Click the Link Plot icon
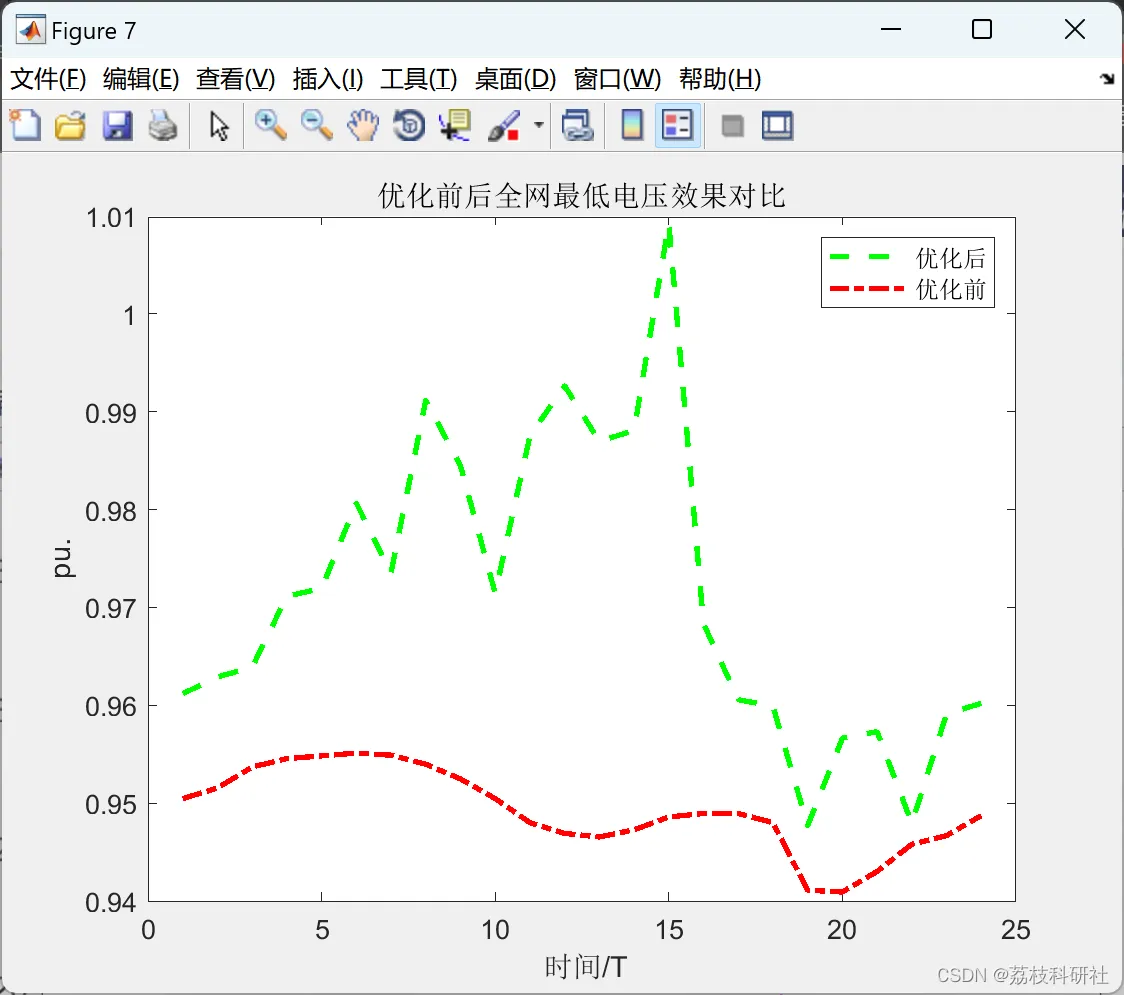Screen dimensions: 1124x995 [x=577, y=125]
